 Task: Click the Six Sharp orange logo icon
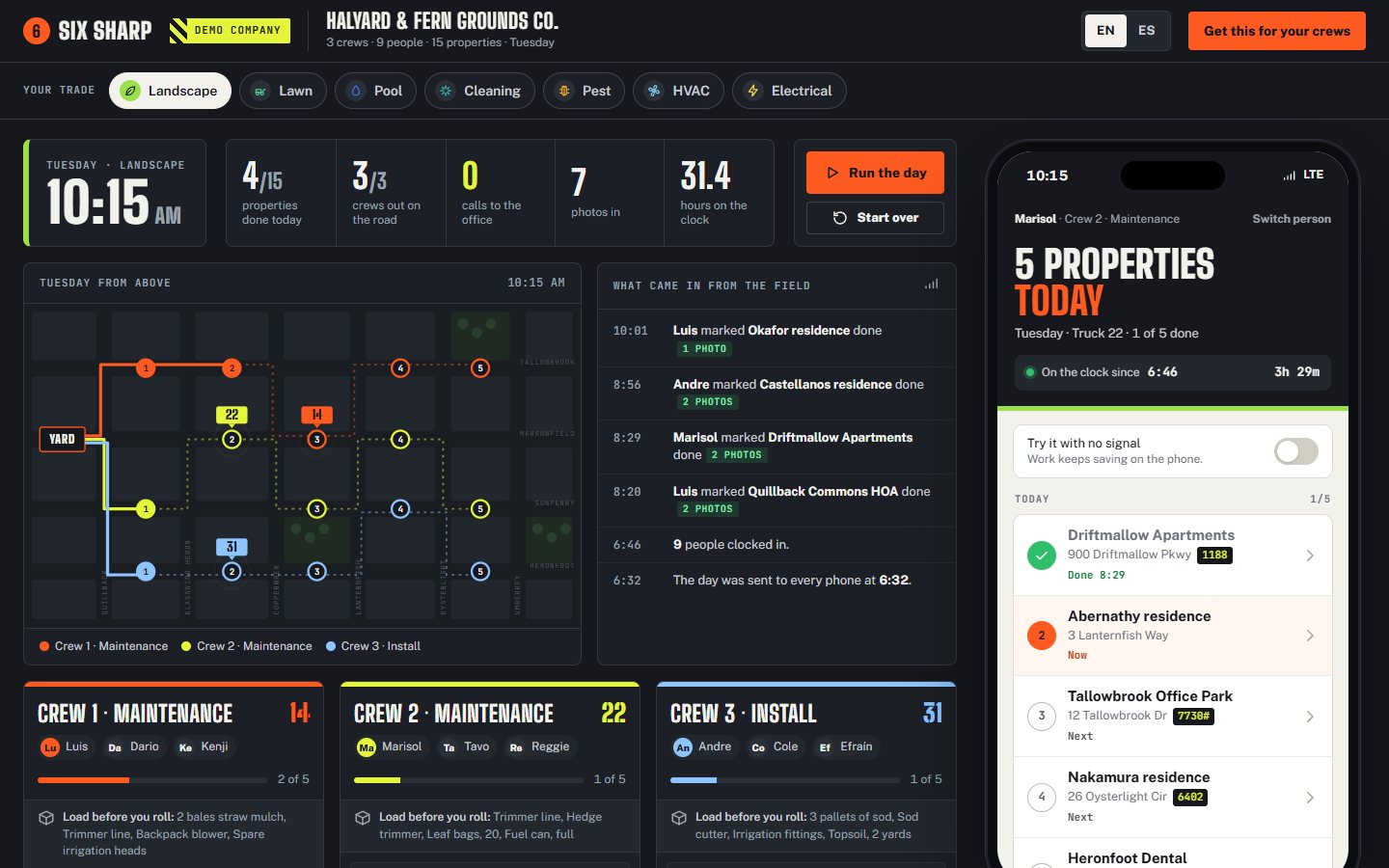[37, 31]
